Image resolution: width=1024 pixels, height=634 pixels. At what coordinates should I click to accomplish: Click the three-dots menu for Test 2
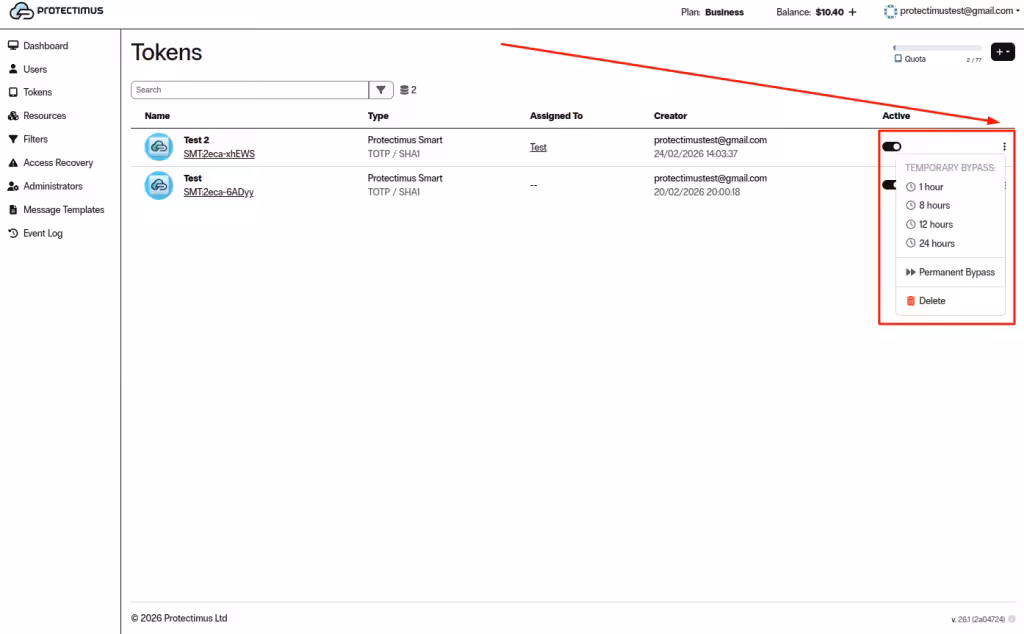click(x=1004, y=146)
